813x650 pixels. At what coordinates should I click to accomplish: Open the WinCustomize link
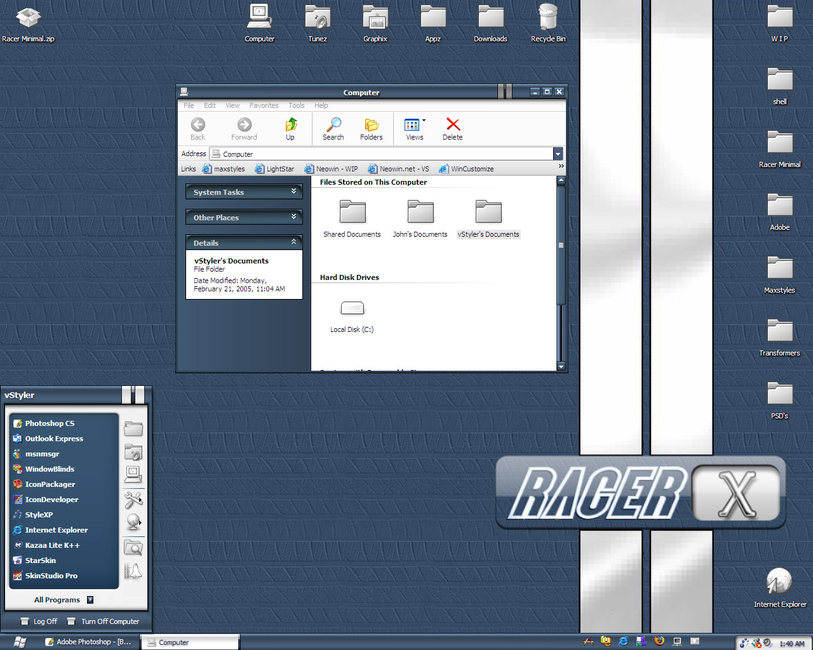466,169
